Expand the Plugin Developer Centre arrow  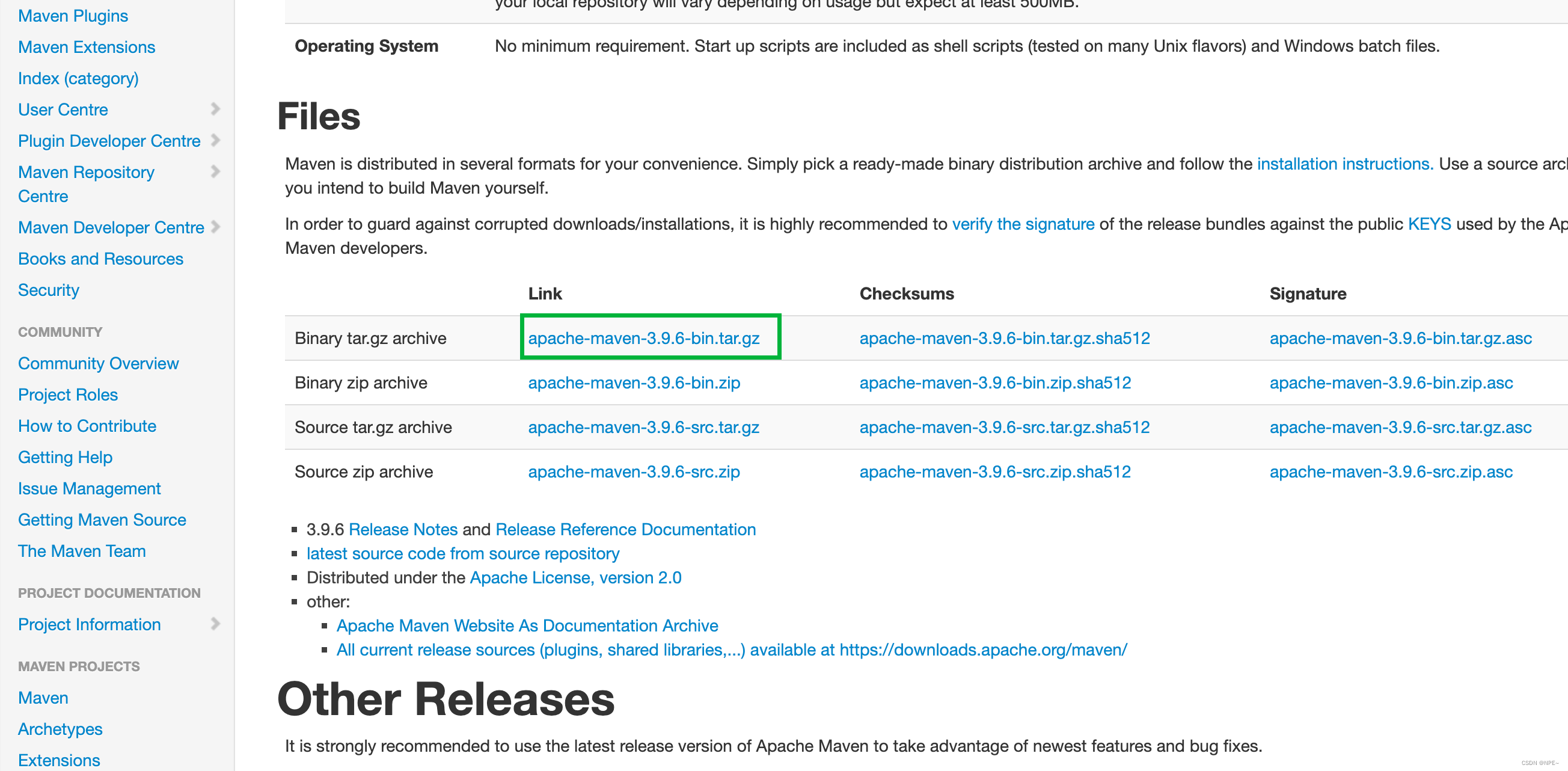pos(215,140)
